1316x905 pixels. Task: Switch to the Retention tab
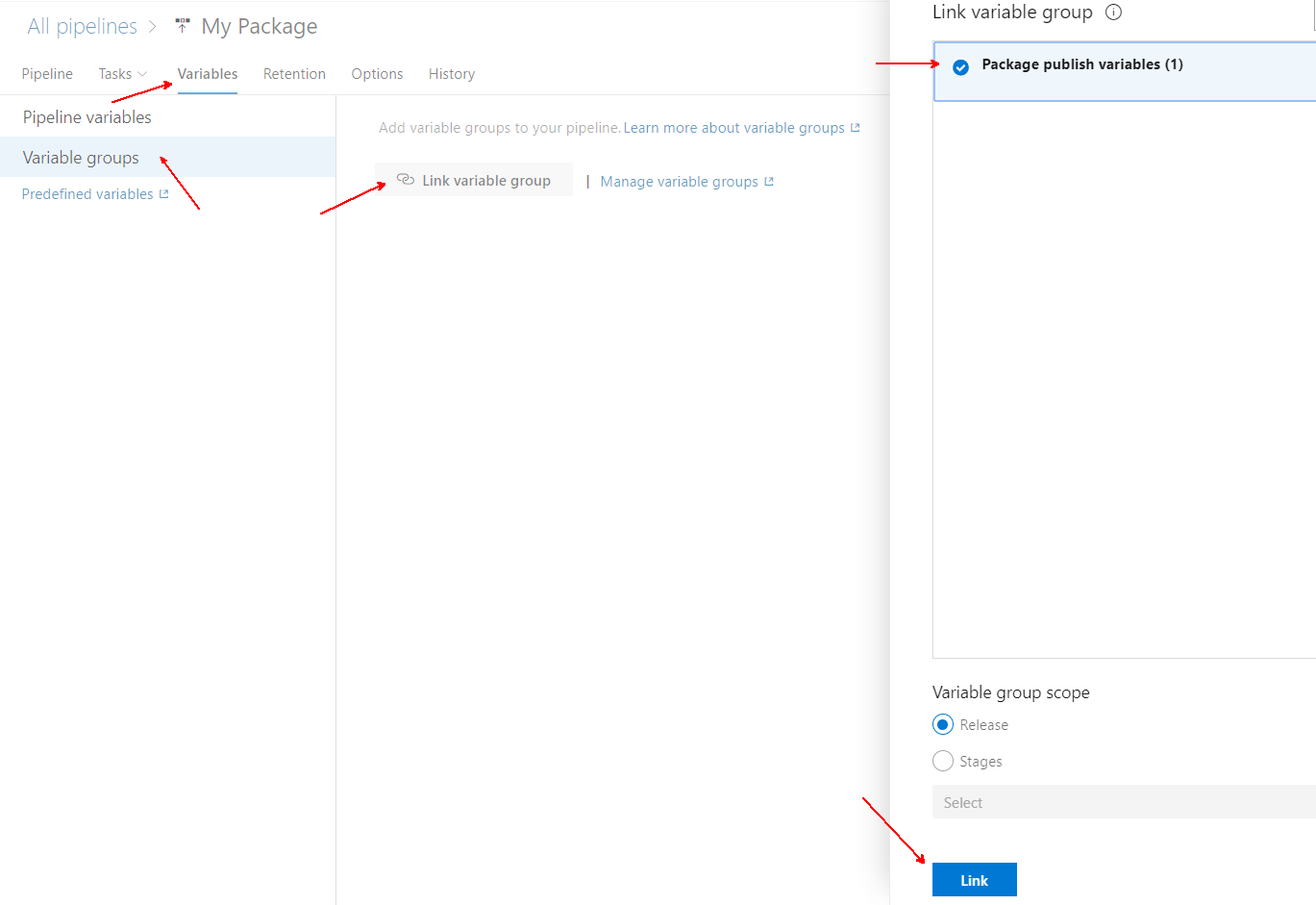294,73
